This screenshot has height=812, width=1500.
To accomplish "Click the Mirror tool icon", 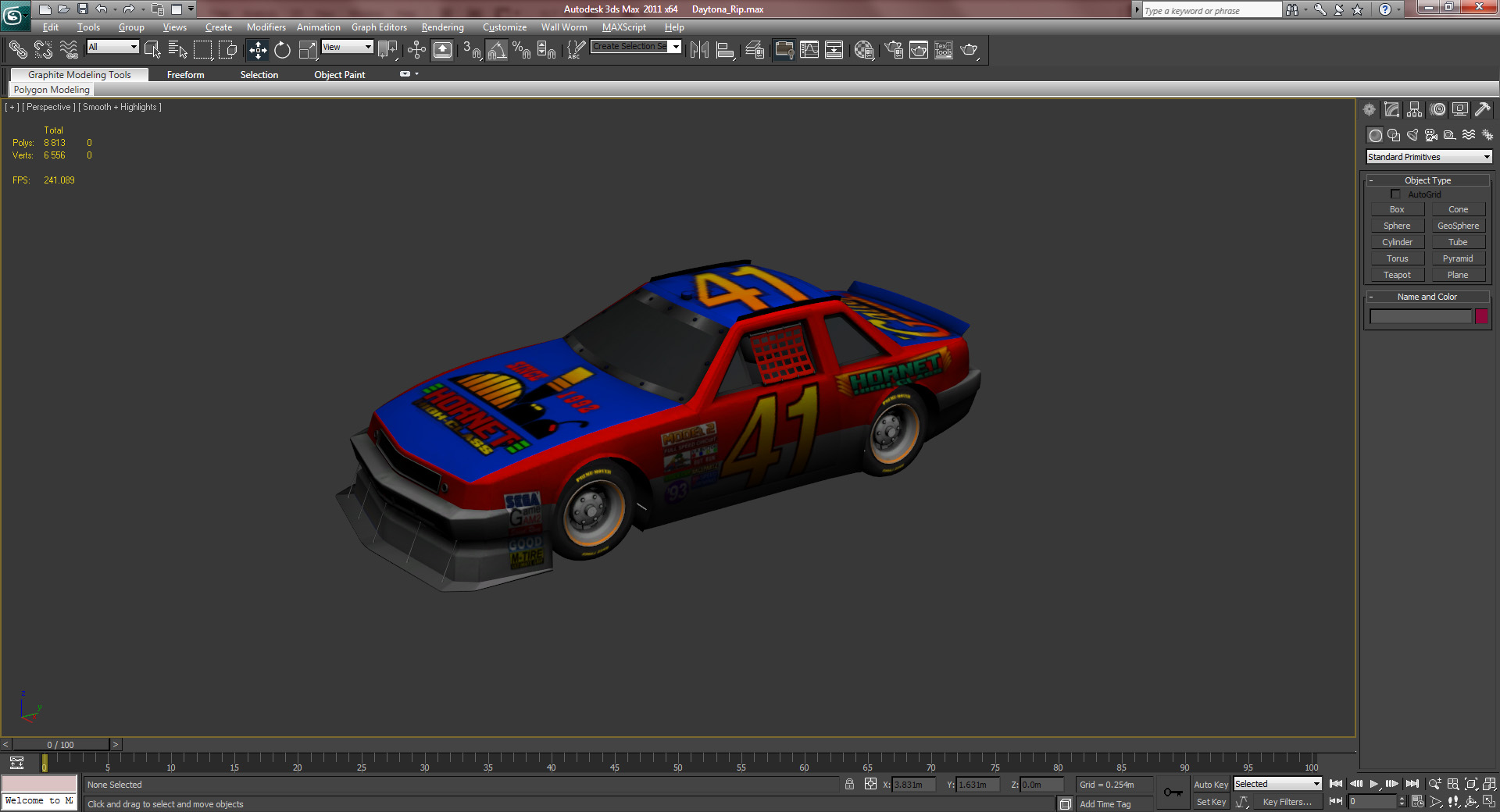I will [699, 50].
